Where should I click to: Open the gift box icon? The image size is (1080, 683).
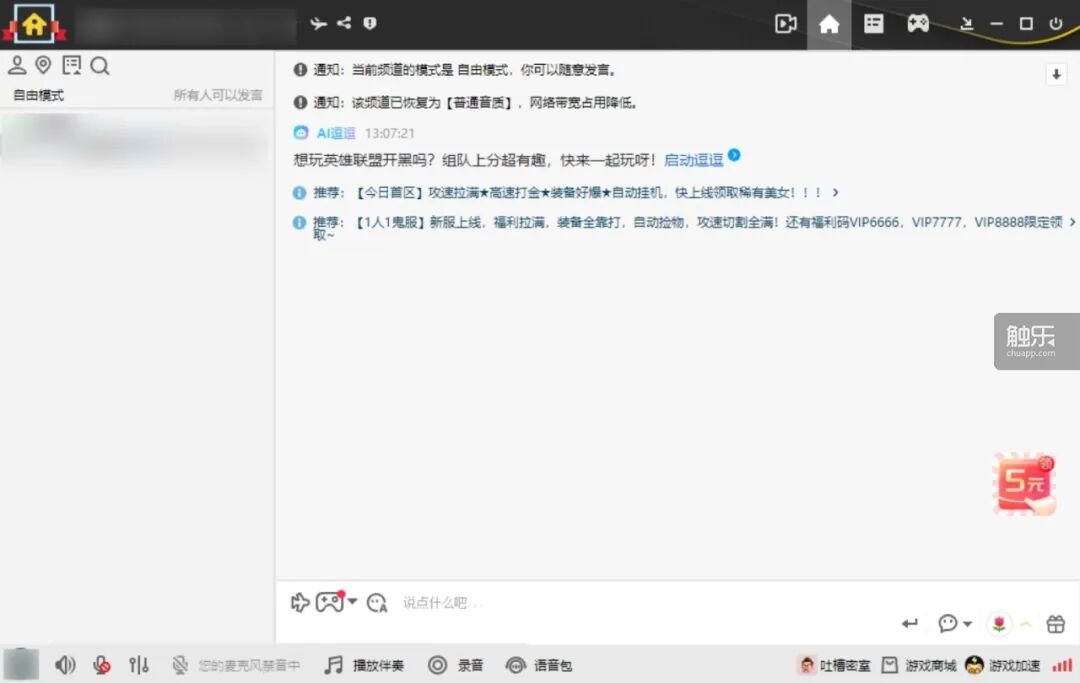point(1056,624)
